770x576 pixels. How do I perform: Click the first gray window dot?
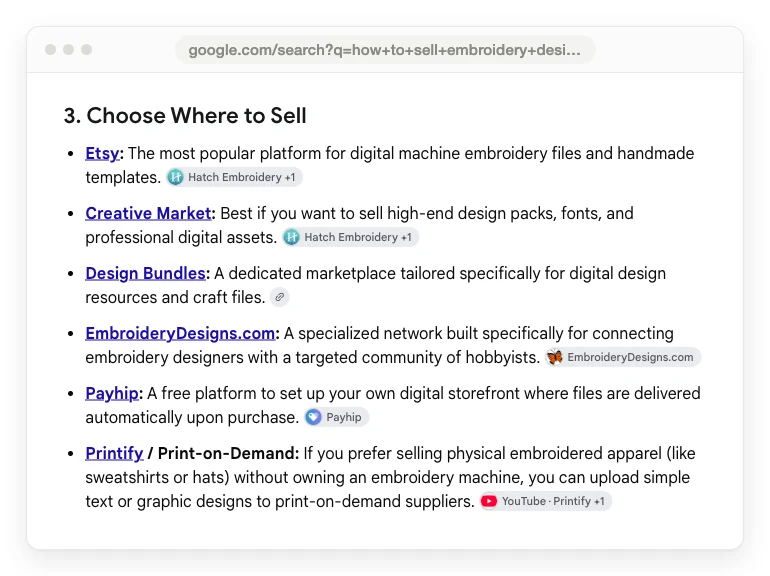(50, 50)
